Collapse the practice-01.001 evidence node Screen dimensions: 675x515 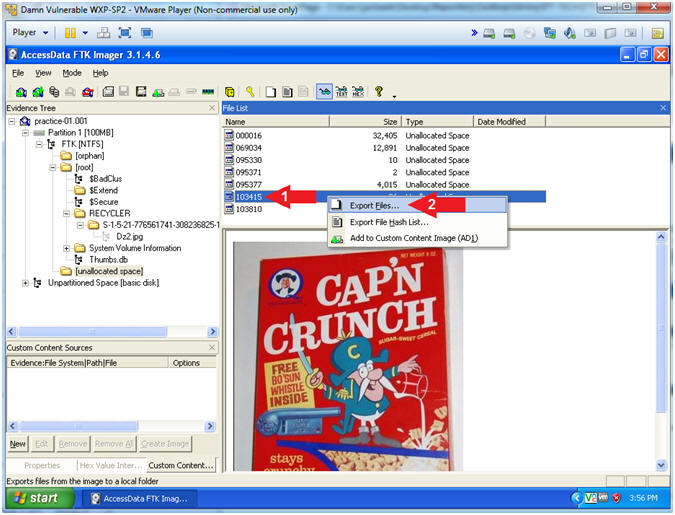coord(12,121)
